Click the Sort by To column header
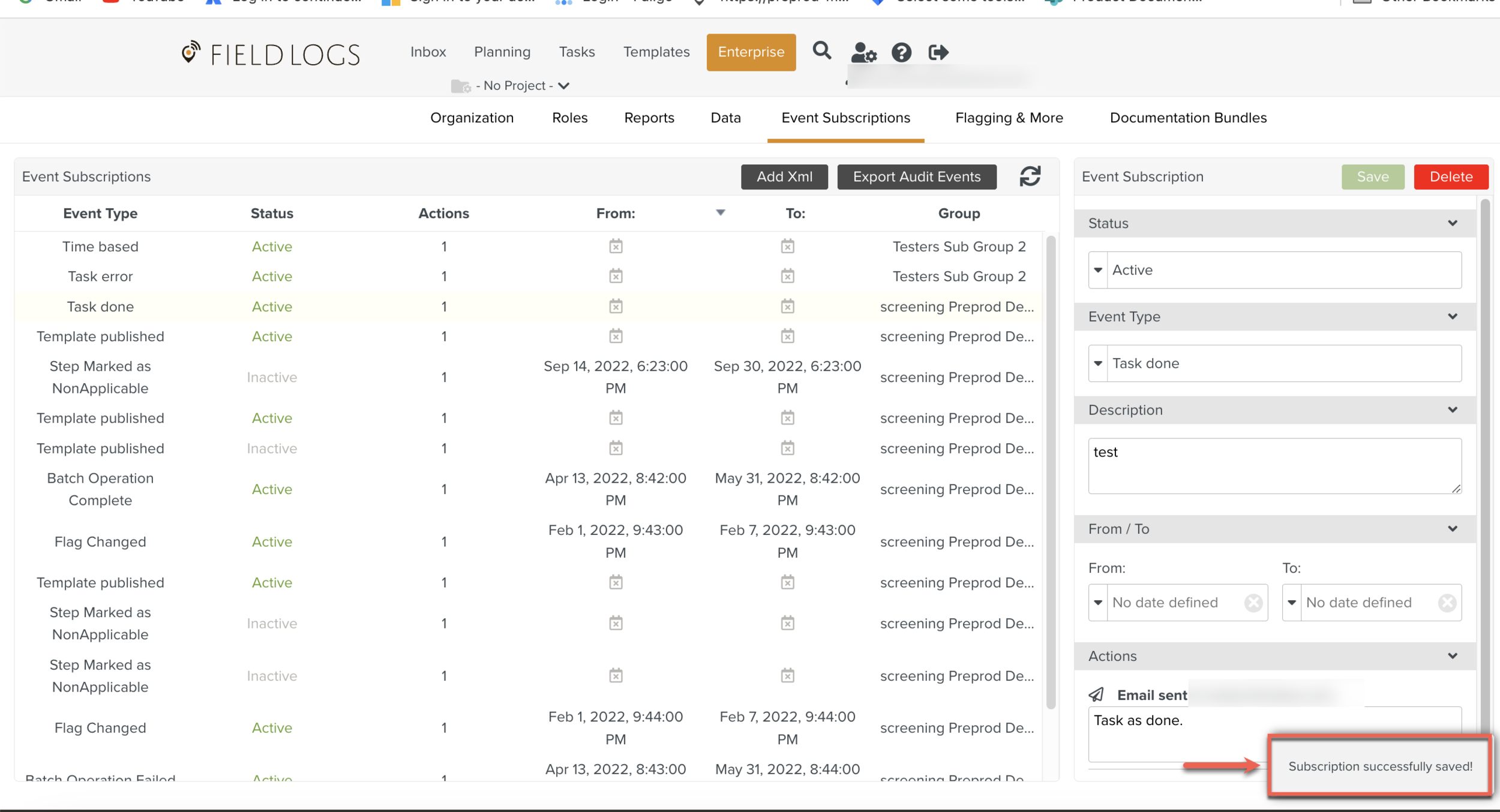The image size is (1500, 812). click(x=795, y=213)
